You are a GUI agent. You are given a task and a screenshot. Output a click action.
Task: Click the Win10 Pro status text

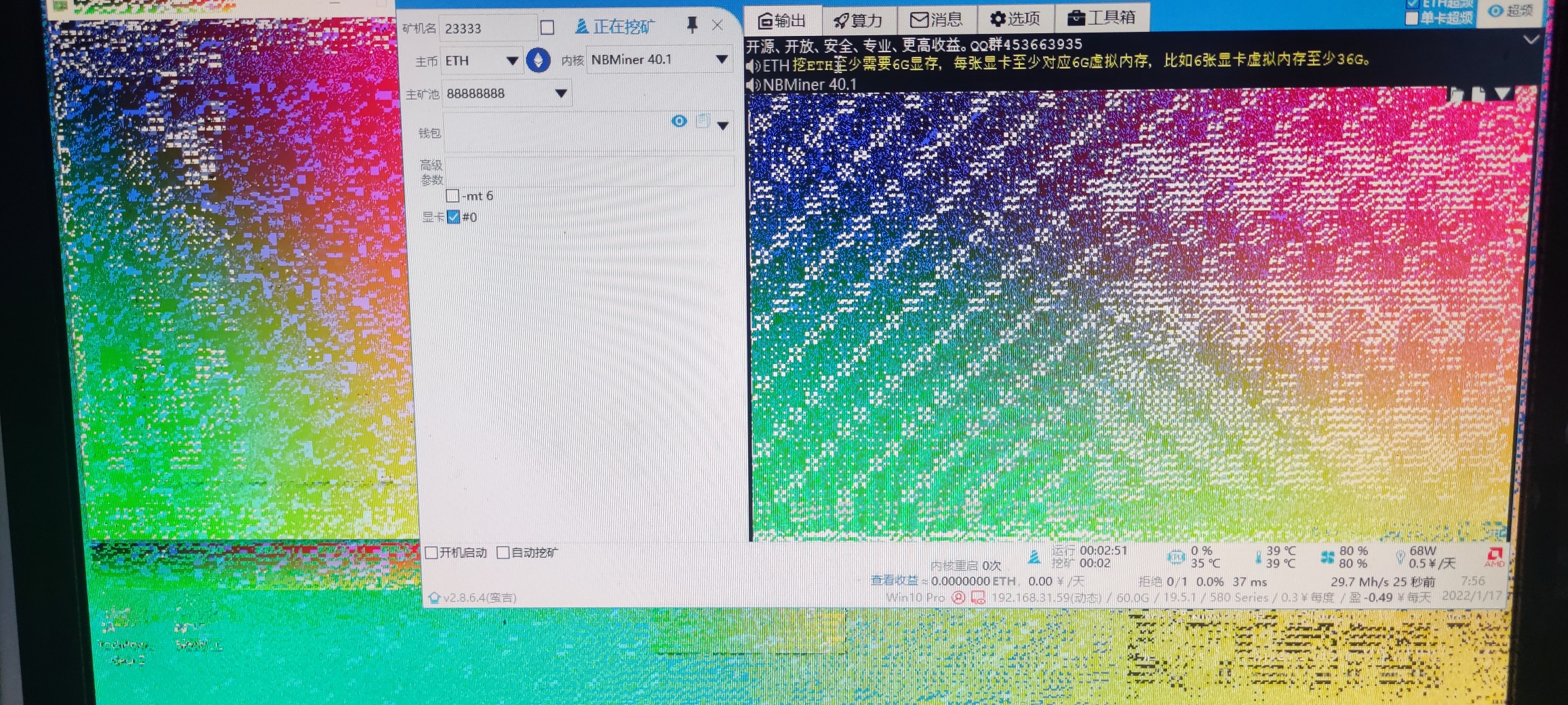pyautogui.click(x=916, y=598)
